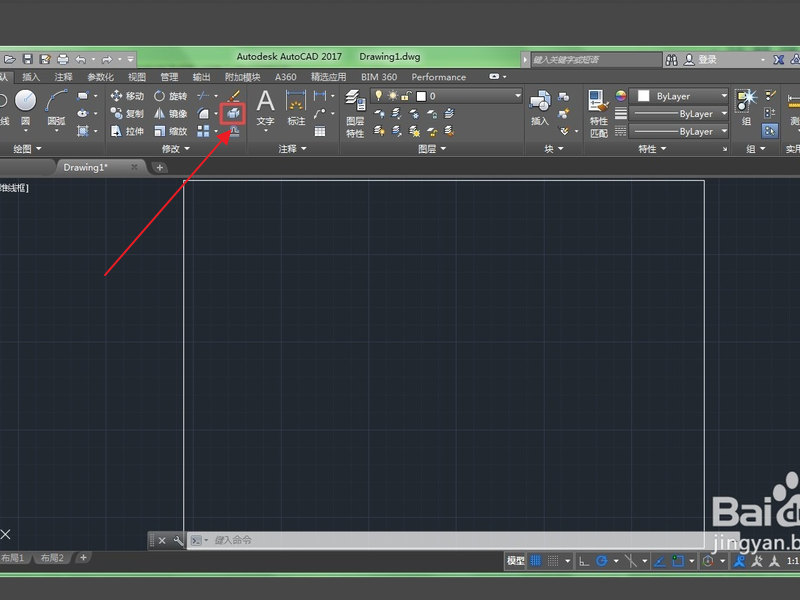Click the Open file icon in quick access toolbar
800x600 pixels.
10,60
